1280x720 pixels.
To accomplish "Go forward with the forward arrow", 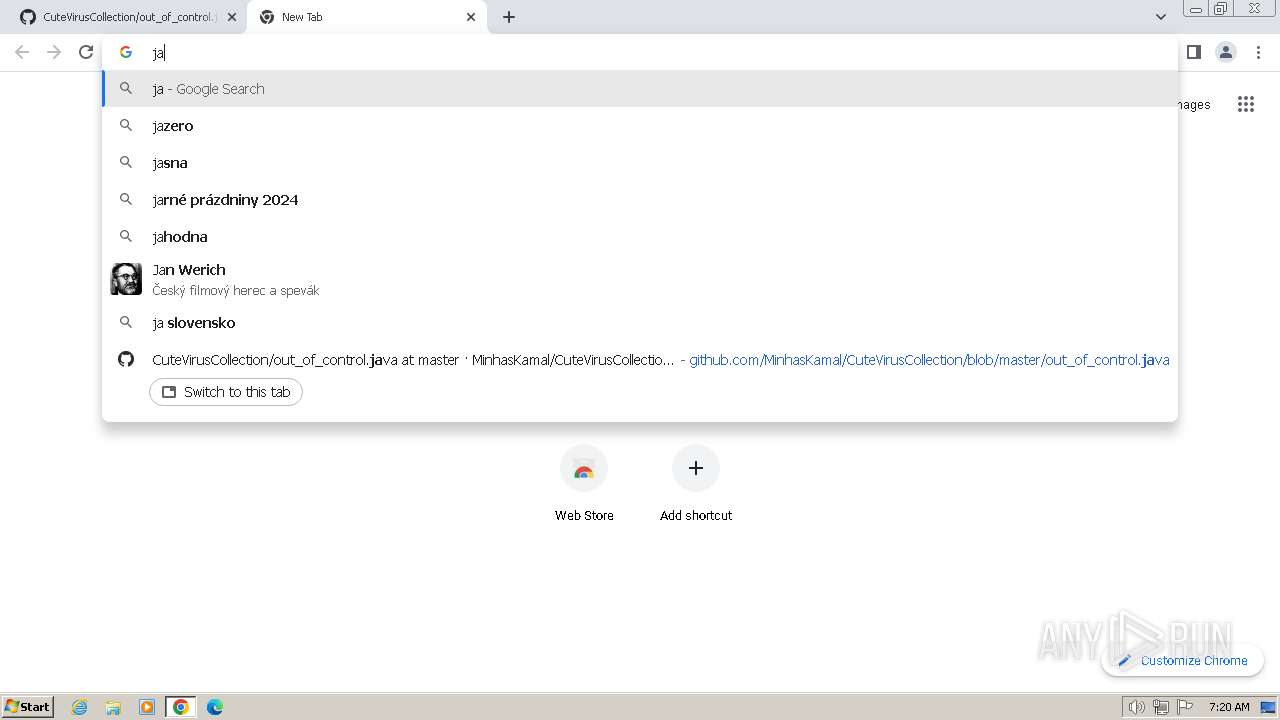I will pyautogui.click(x=54, y=52).
